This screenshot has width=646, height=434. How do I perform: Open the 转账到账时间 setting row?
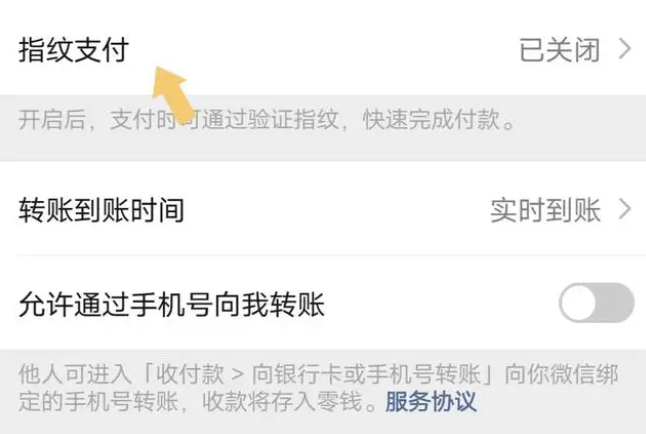pyautogui.click(x=323, y=209)
